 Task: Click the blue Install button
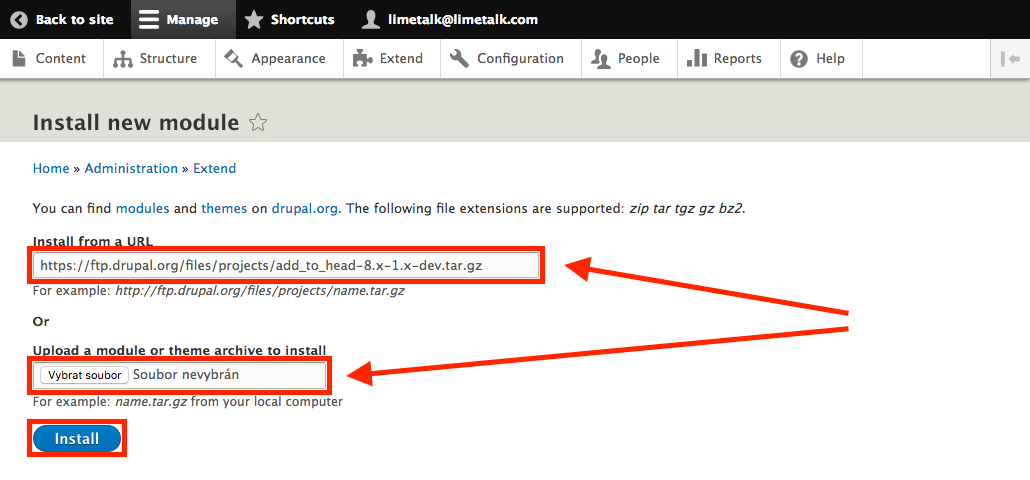coord(77,439)
